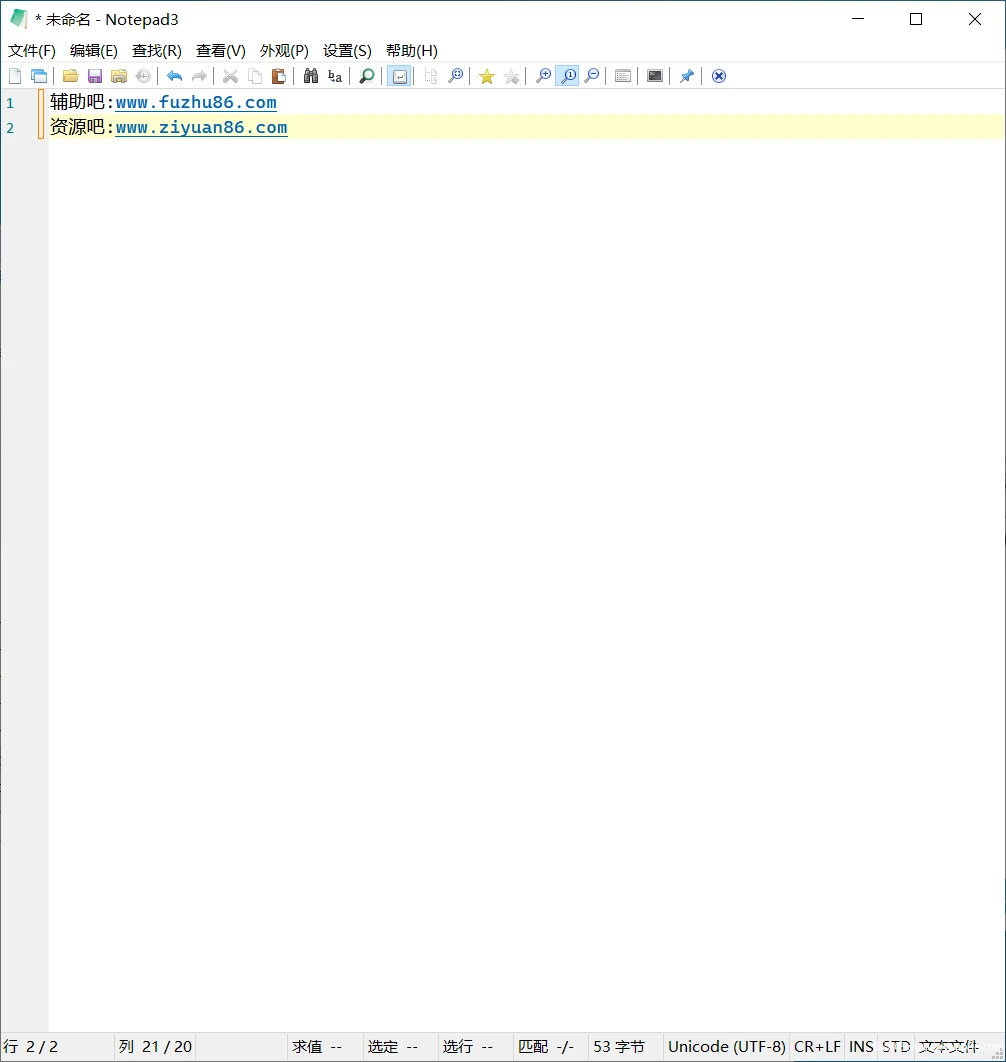
Task: Toggle INS insert mode in status bar
Action: 860,1047
